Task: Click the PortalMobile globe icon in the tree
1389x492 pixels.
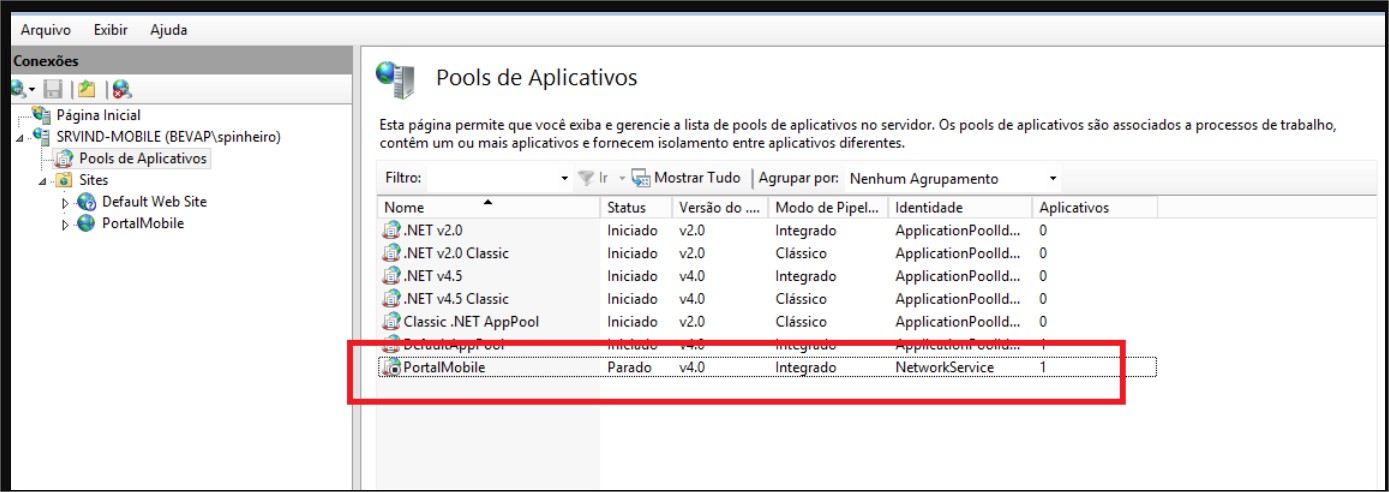Action: (x=86, y=224)
